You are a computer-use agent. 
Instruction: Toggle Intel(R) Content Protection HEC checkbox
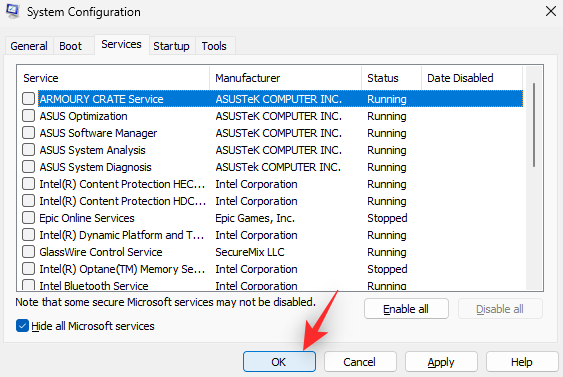point(28,183)
